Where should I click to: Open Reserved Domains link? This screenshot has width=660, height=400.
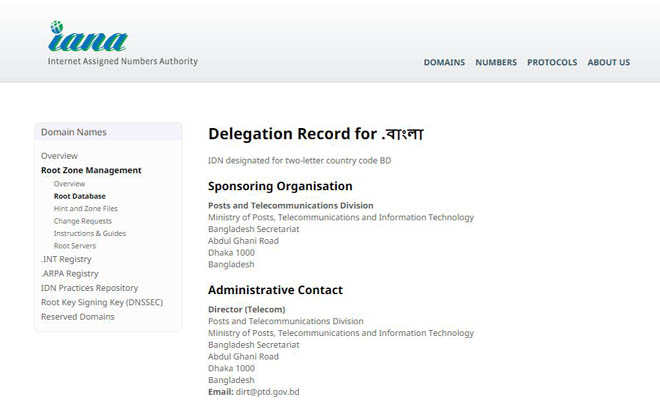[78, 317]
